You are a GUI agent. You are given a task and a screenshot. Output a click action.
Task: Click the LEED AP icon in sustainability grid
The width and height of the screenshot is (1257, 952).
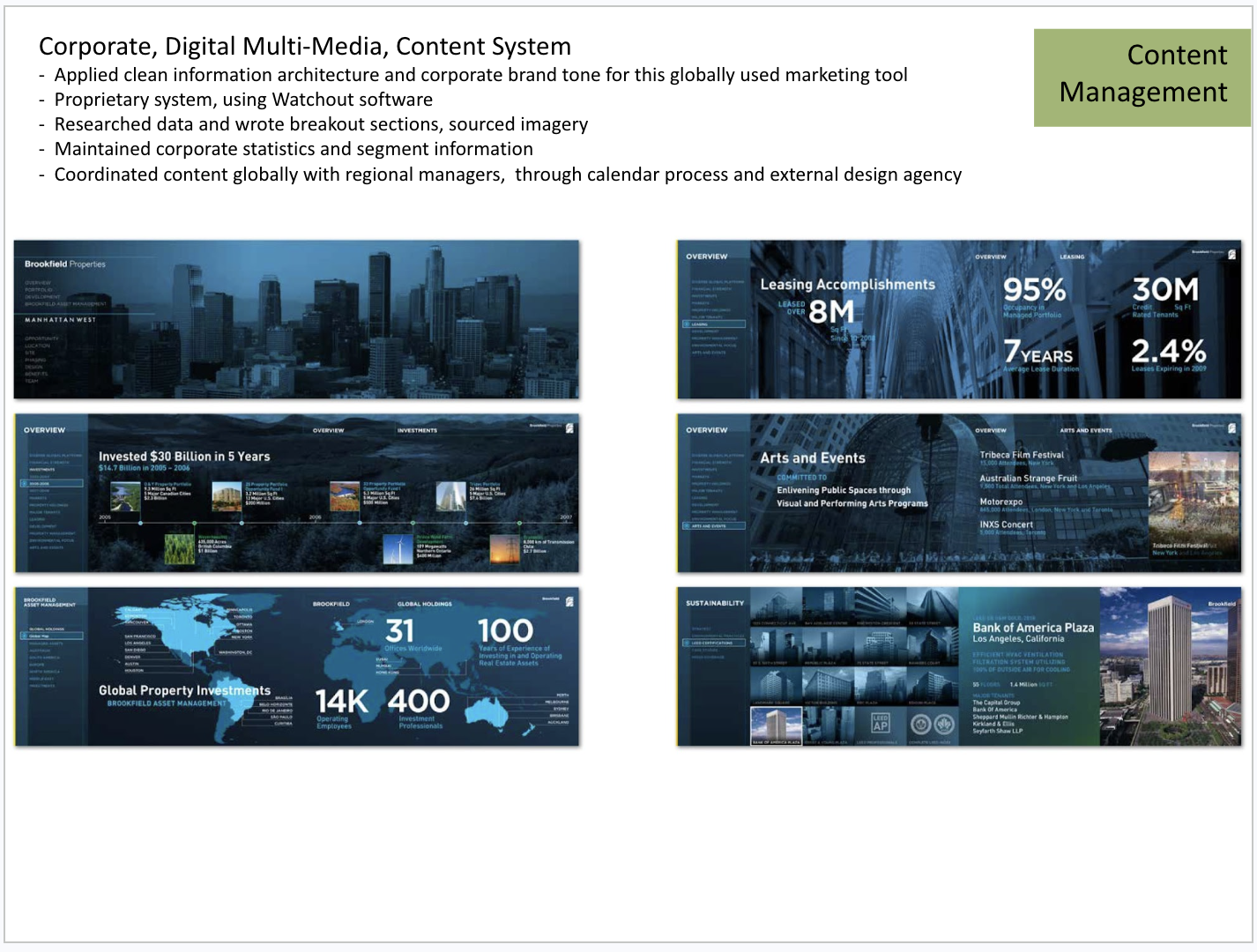pyautogui.click(x=880, y=724)
